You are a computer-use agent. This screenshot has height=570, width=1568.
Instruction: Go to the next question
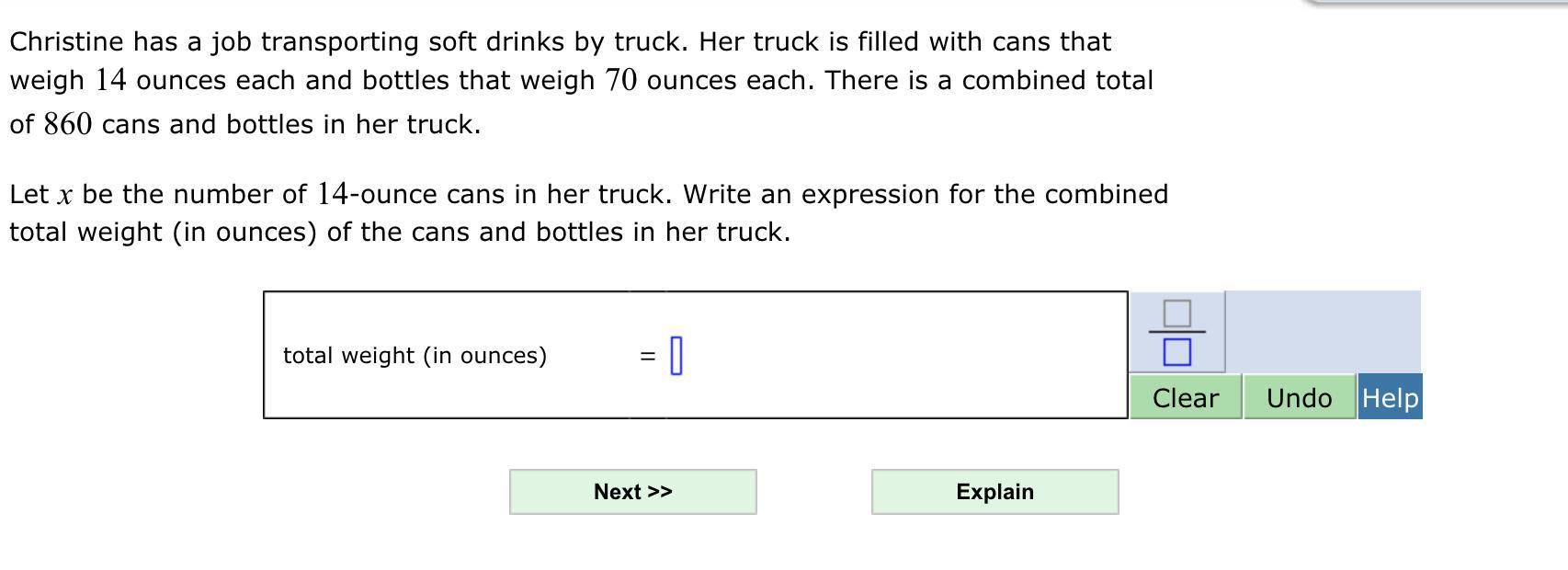tap(632, 492)
